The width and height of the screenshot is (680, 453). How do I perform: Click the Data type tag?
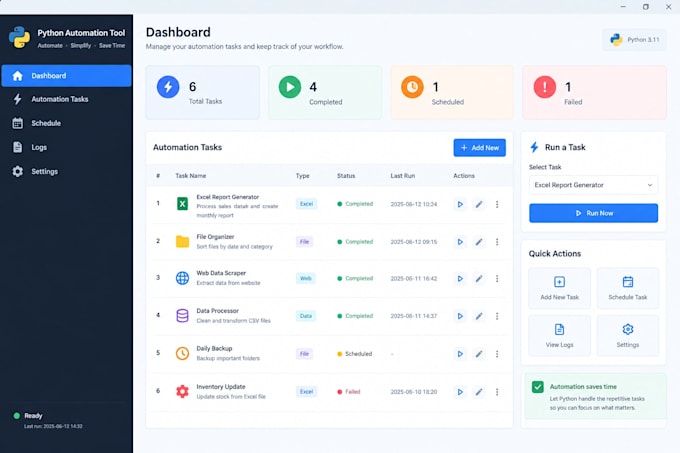coord(306,316)
